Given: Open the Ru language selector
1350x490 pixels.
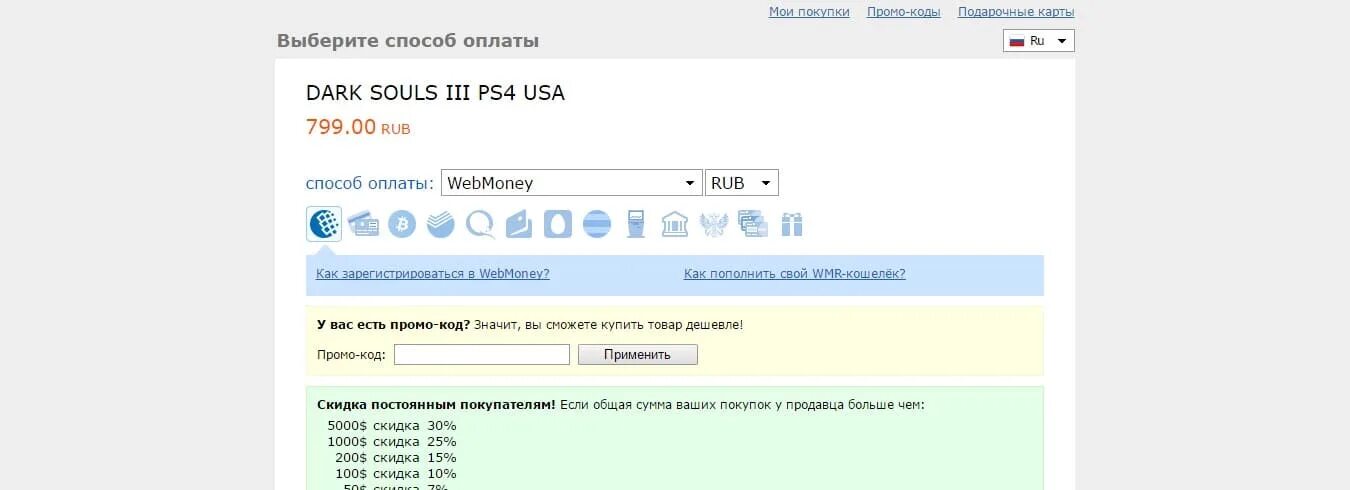Looking at the screenshot, I should (x=1038, y=41).
